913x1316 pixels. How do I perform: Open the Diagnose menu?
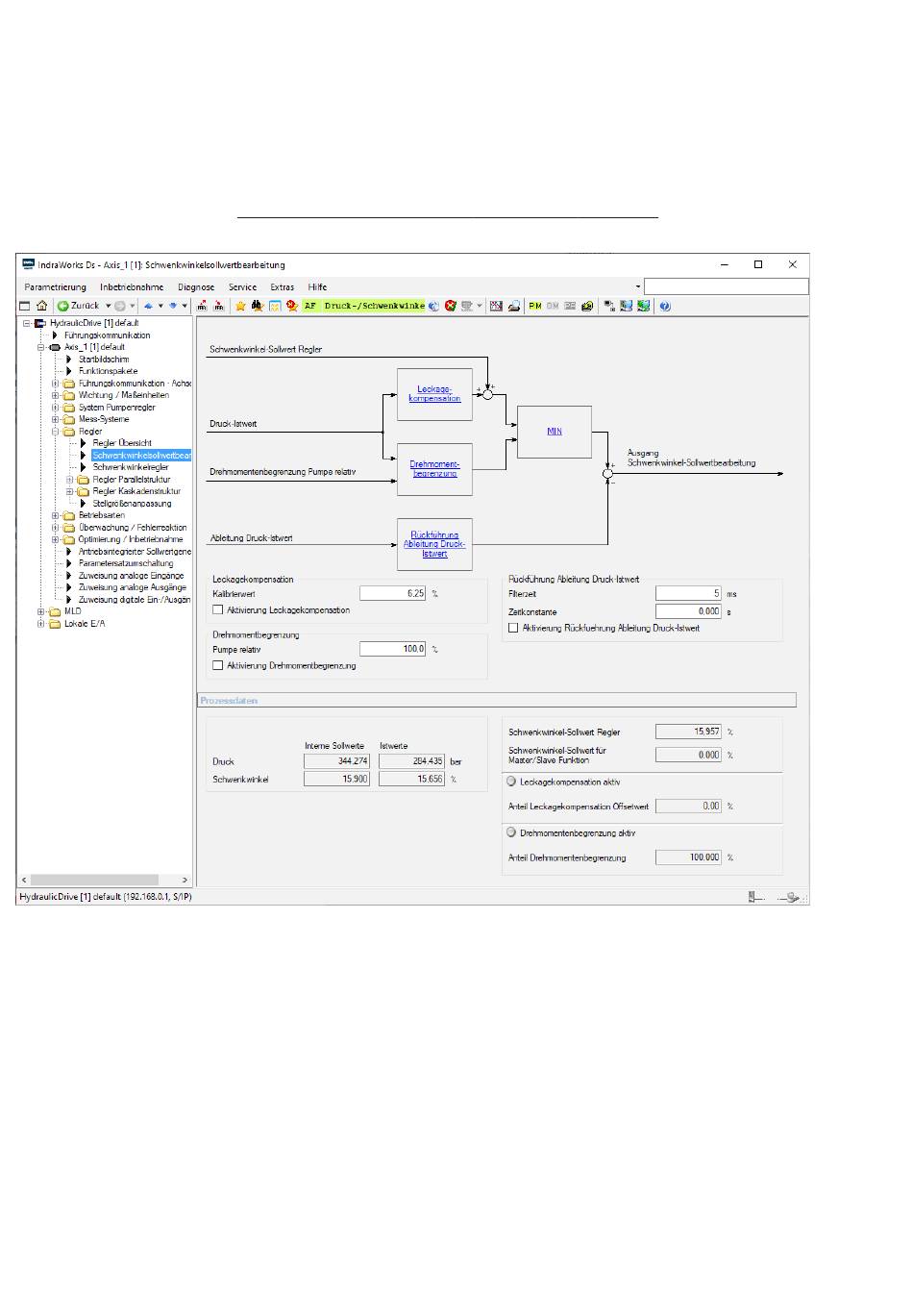pyautogui.click(x=196, y=286)
